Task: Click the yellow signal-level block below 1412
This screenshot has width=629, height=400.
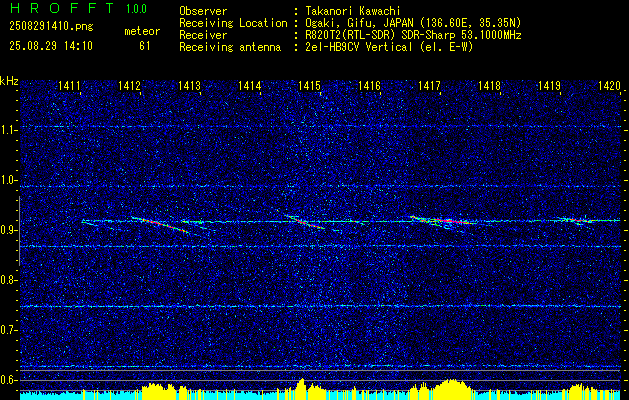Action: (x=159, y=392)
